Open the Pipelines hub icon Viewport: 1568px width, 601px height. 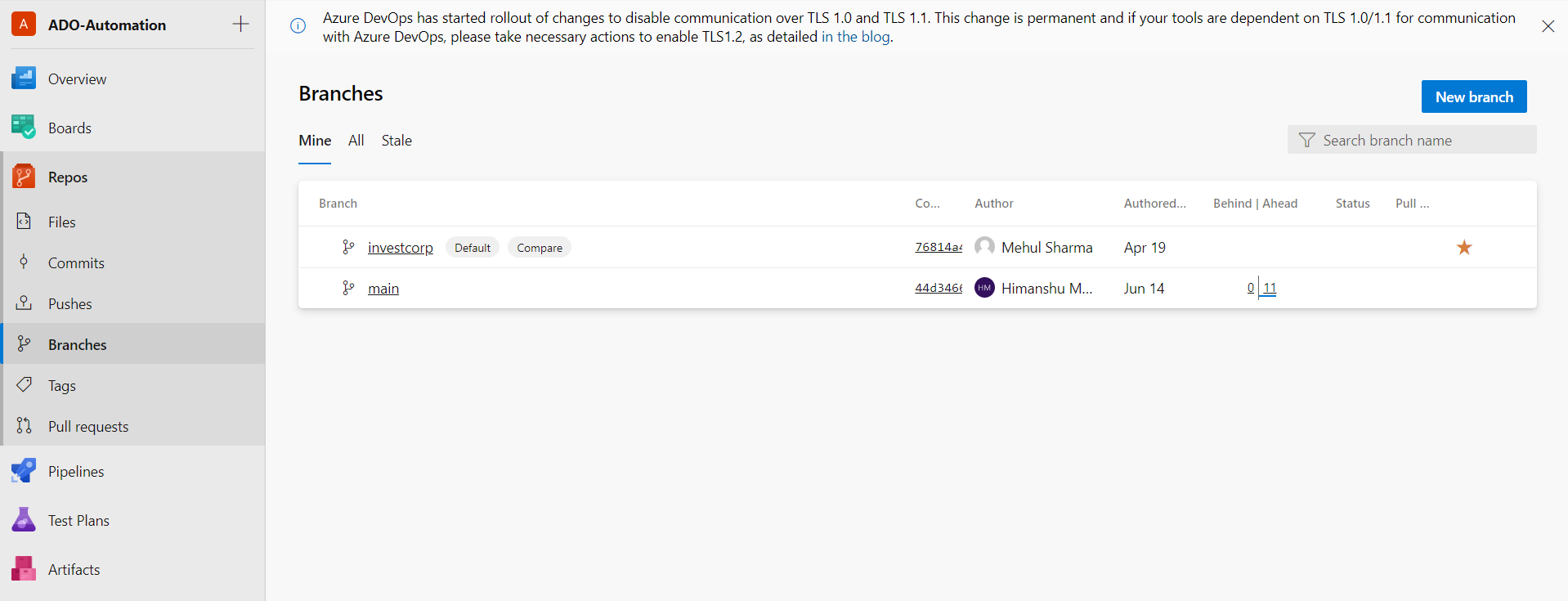pos(24,471)
